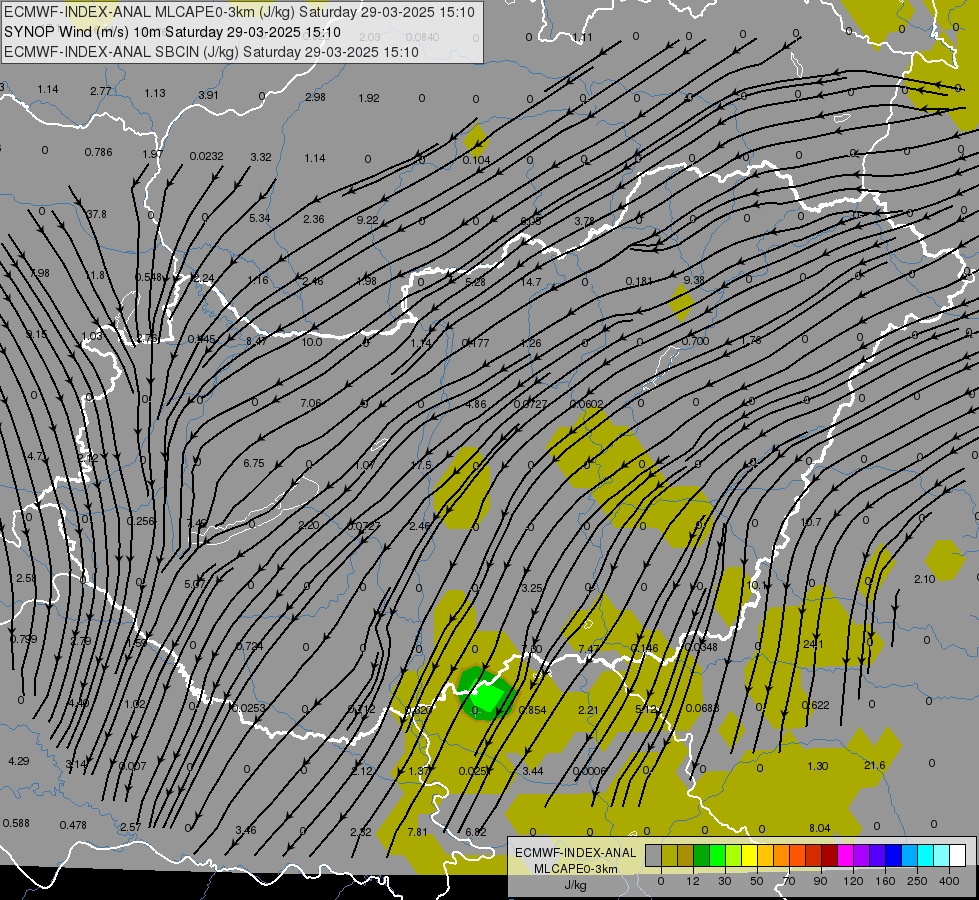Click the legend tick label 70
The height and width of the screenshot is (900, 979).
[x=789, y=881]
